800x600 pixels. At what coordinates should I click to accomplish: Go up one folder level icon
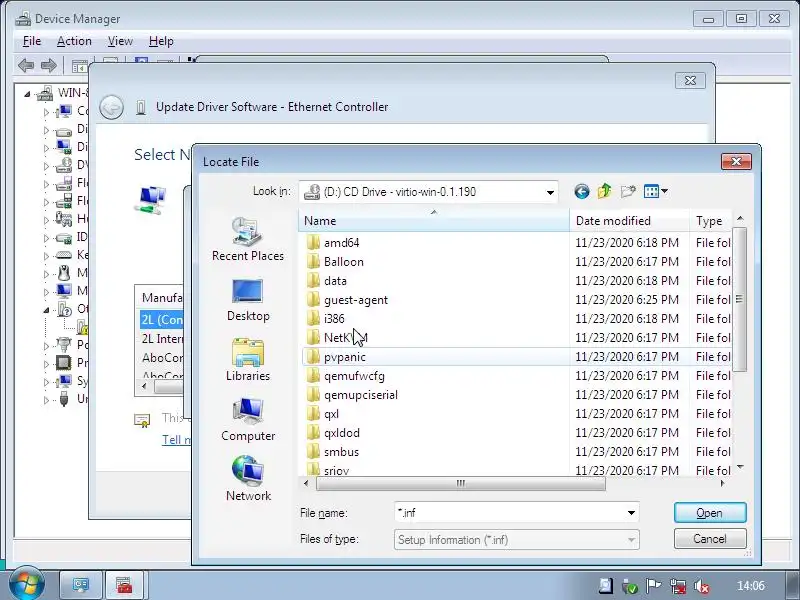click(x=605, y=191)
